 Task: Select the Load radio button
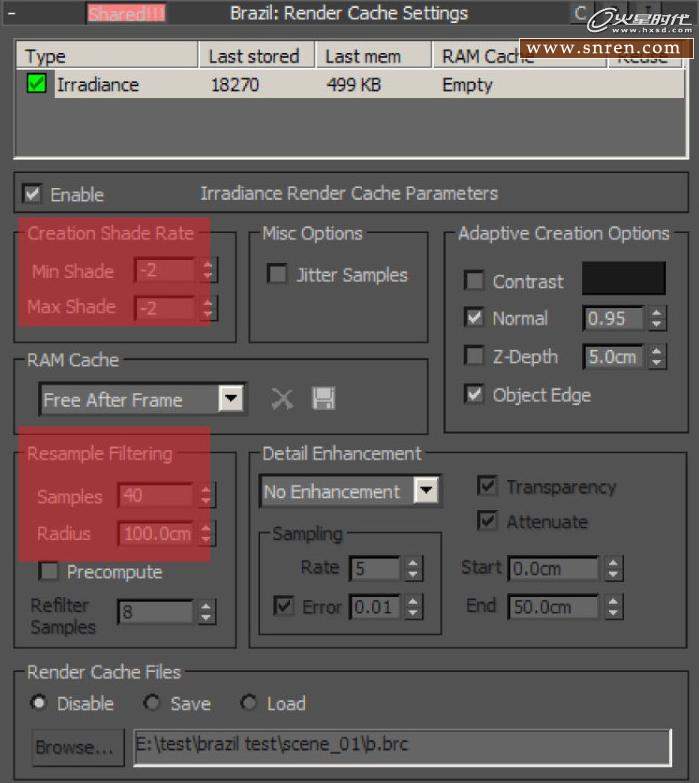[248, 703]
